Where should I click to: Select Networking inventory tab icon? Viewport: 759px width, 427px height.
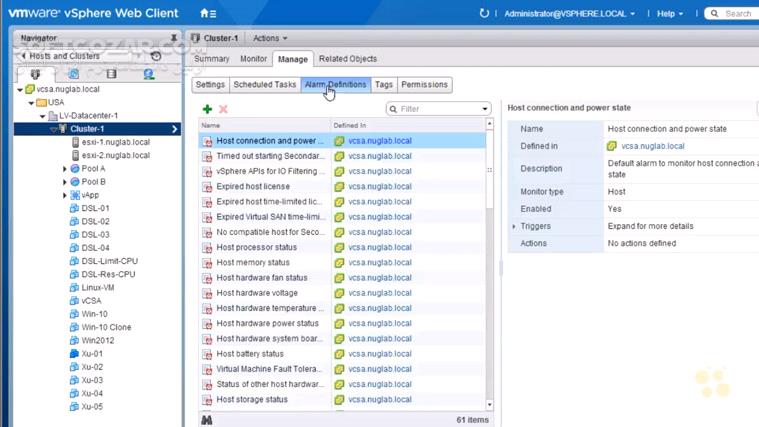pos(149,74)
